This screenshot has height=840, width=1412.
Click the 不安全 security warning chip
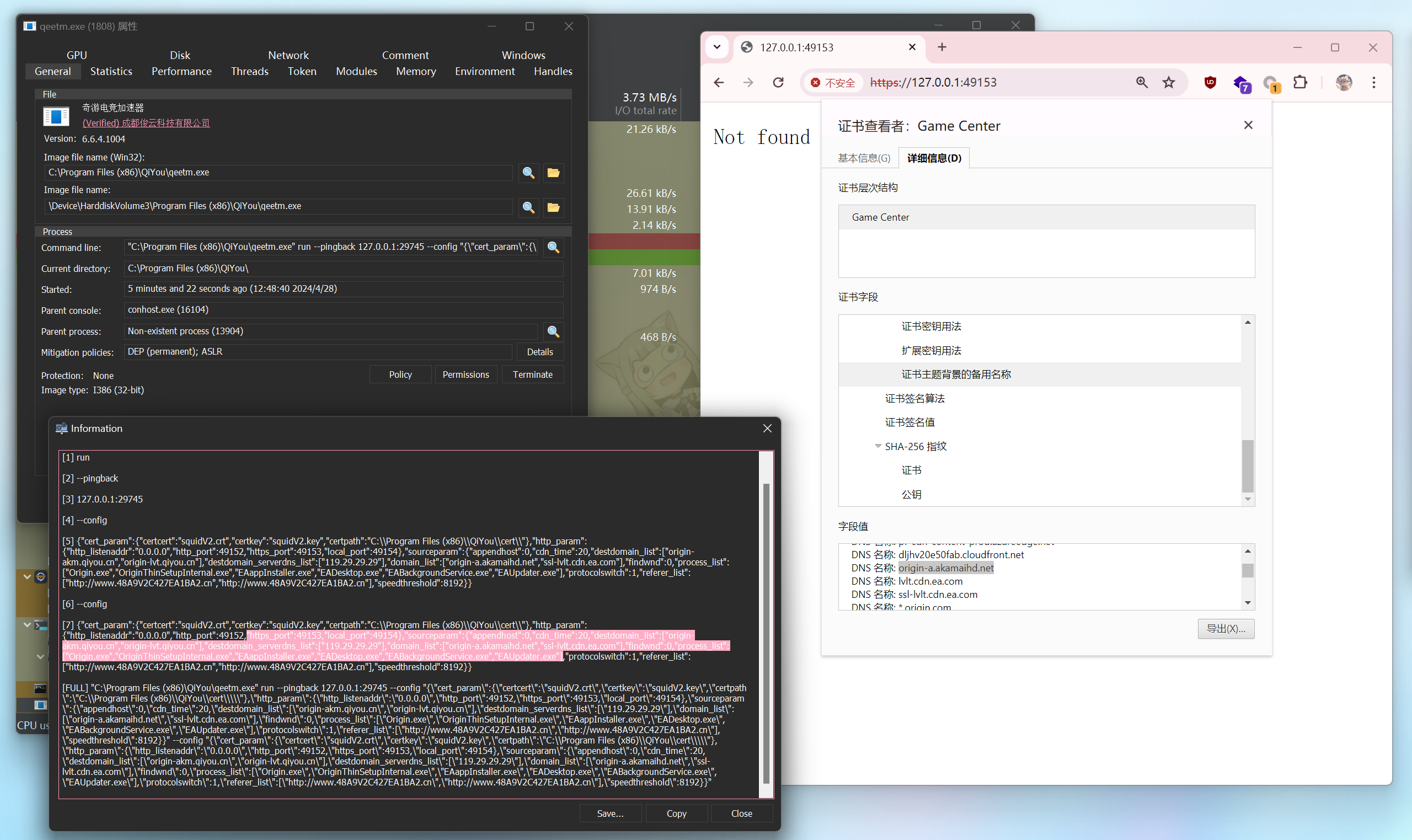click(832, 83)
